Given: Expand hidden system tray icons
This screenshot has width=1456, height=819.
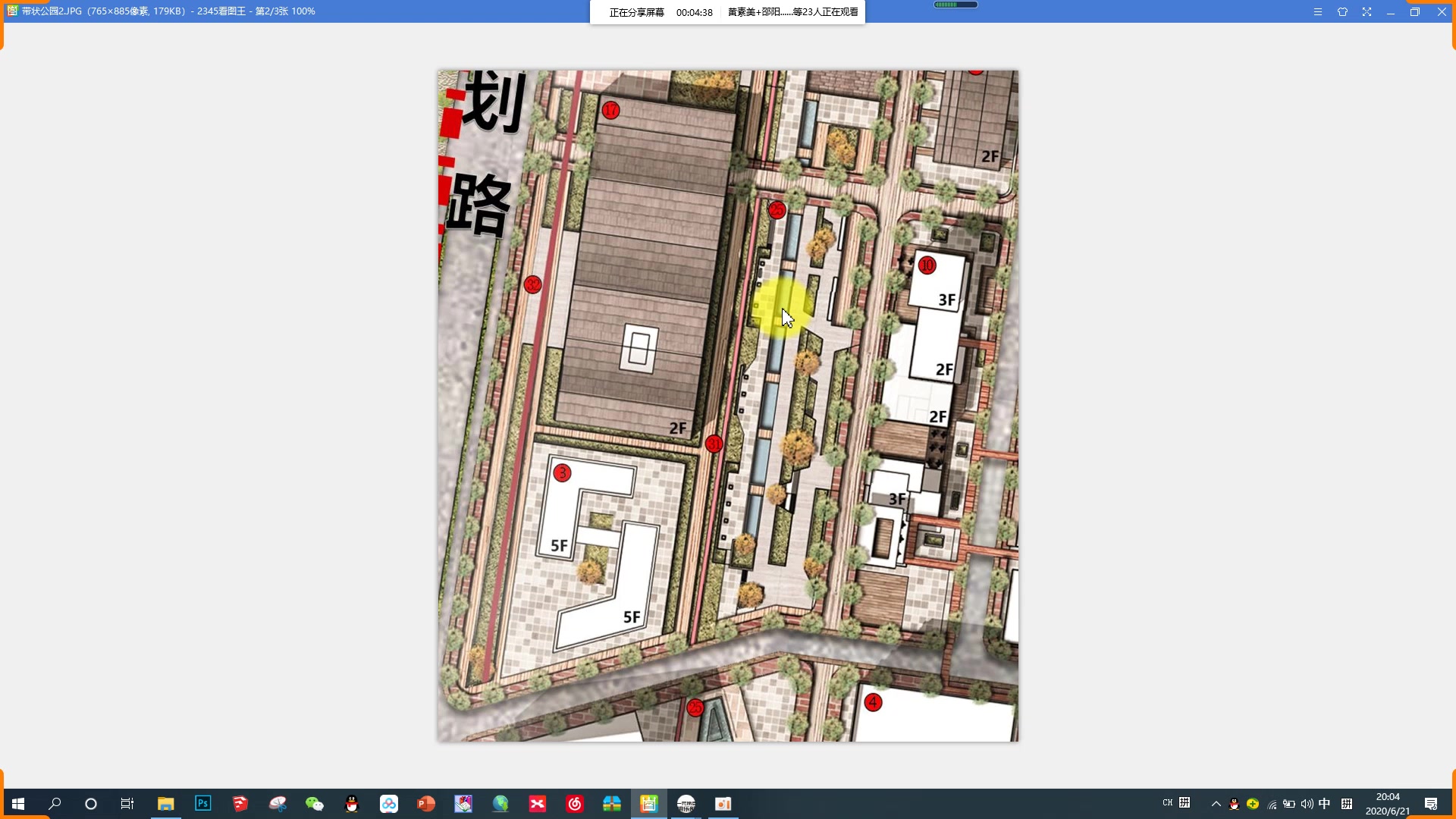Looking at the screenshot, I should point(1216,804).
